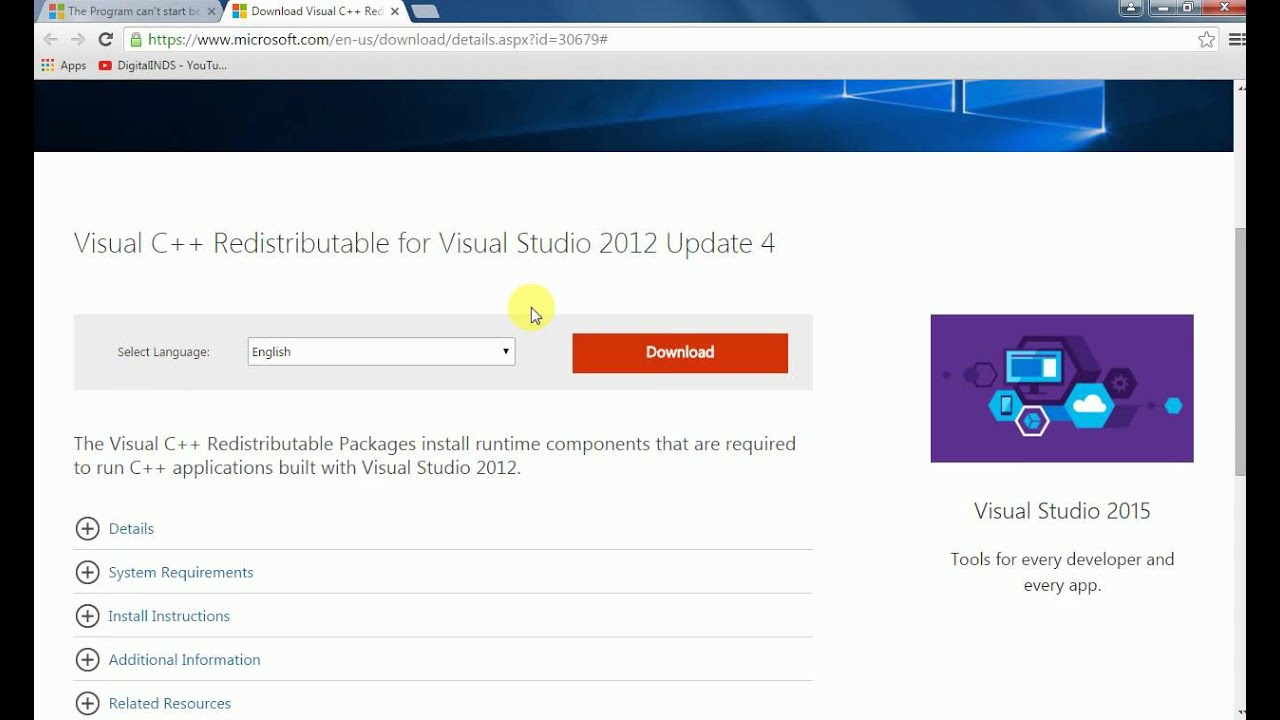
Task: Open the Additional Information link
Action: point(185,660)
